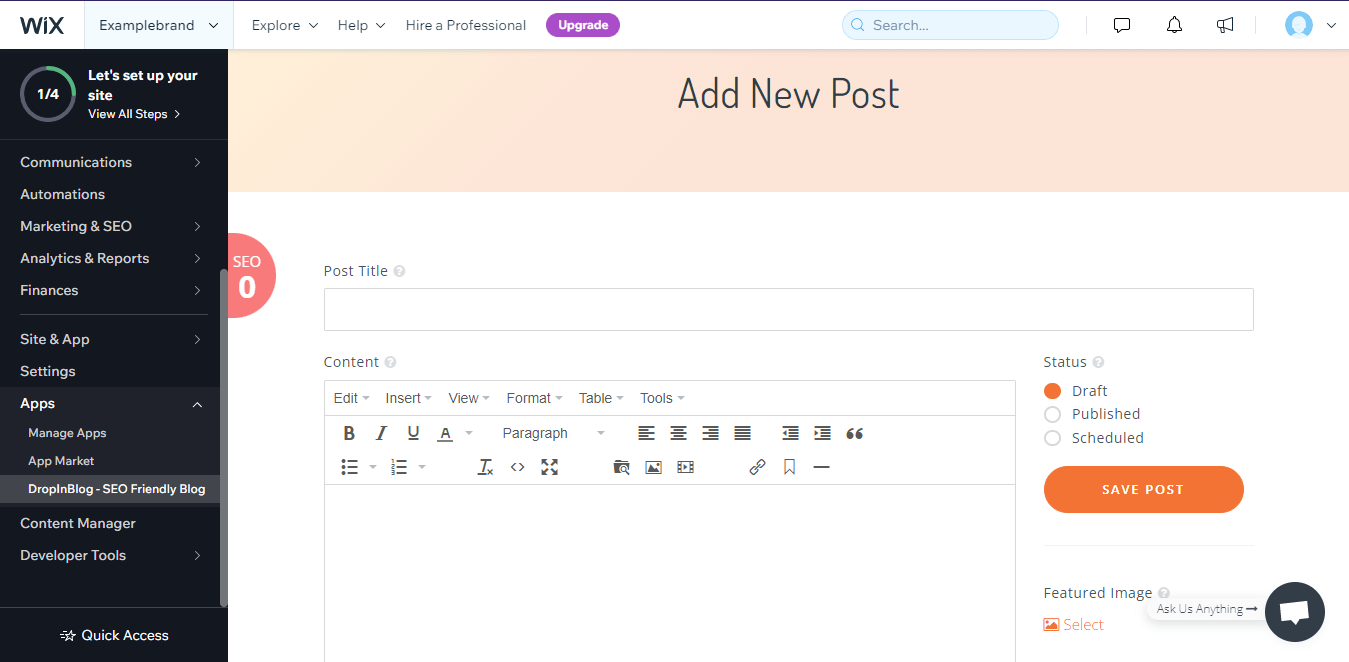Insert a video into the editor

(685, 466)
